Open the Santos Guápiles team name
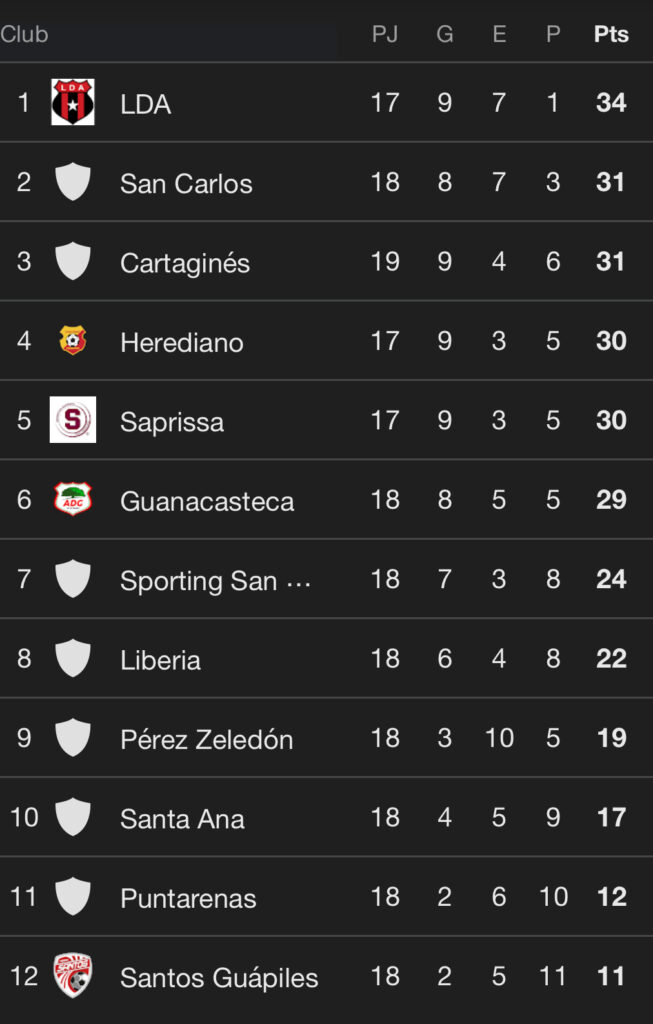 tap(219, 977)
